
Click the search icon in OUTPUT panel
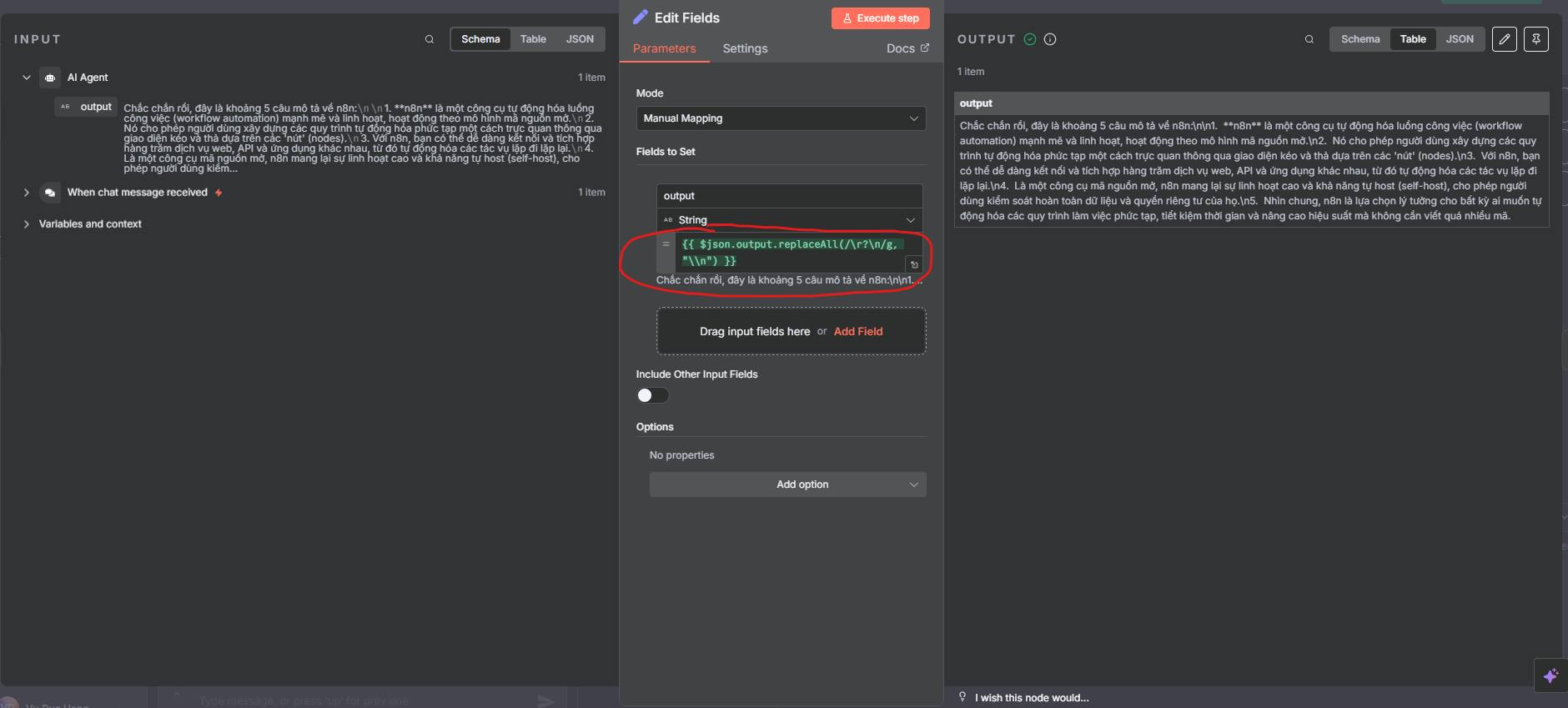click(1309, 39)
